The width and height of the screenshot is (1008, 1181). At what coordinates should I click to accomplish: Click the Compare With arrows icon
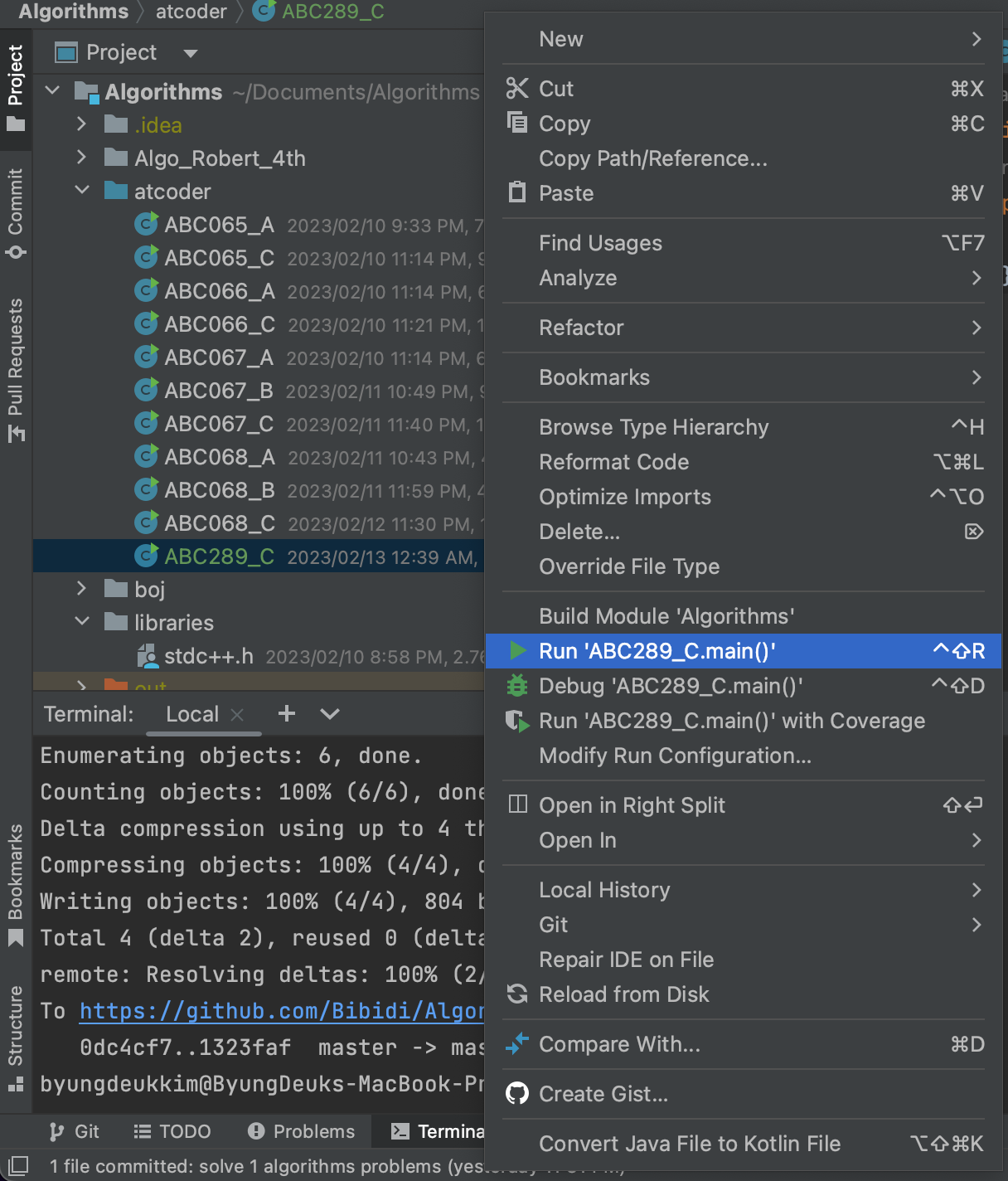coord(517,1043)
